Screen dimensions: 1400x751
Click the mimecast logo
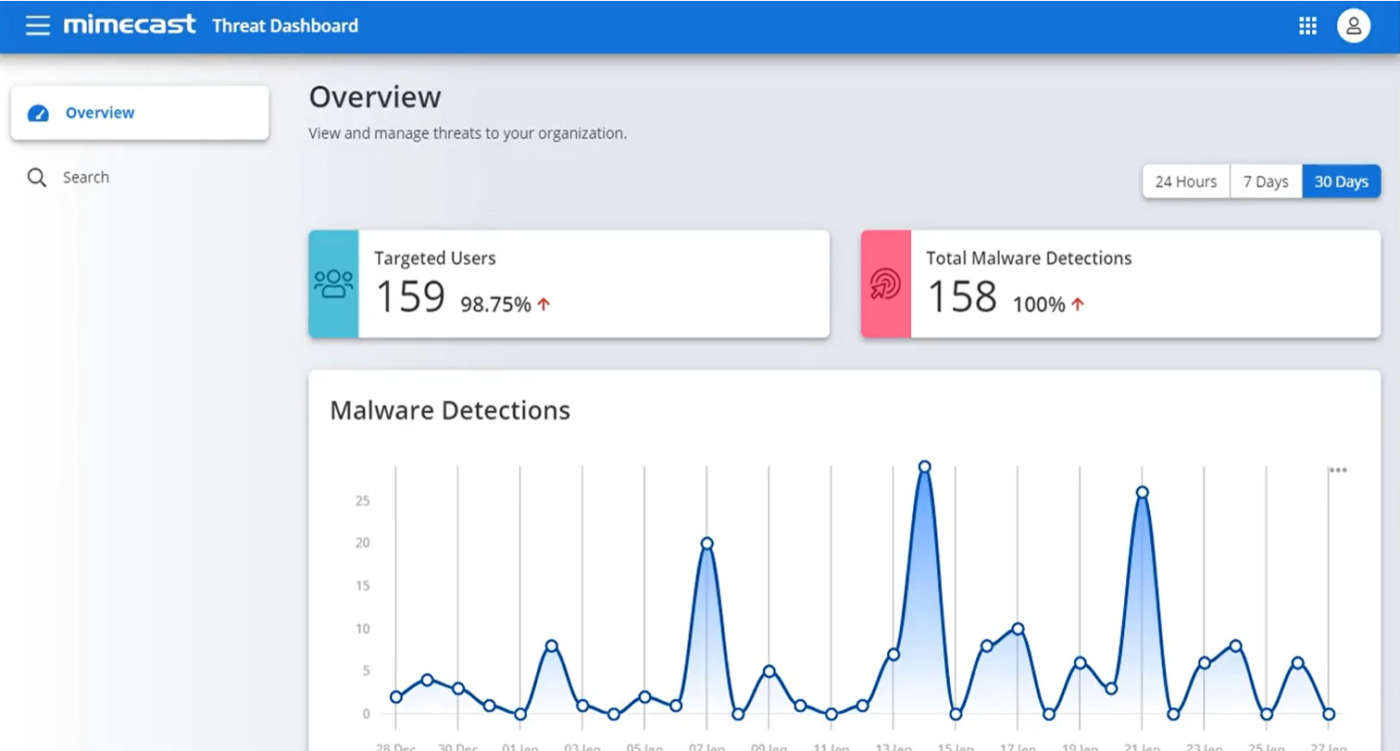129,26
